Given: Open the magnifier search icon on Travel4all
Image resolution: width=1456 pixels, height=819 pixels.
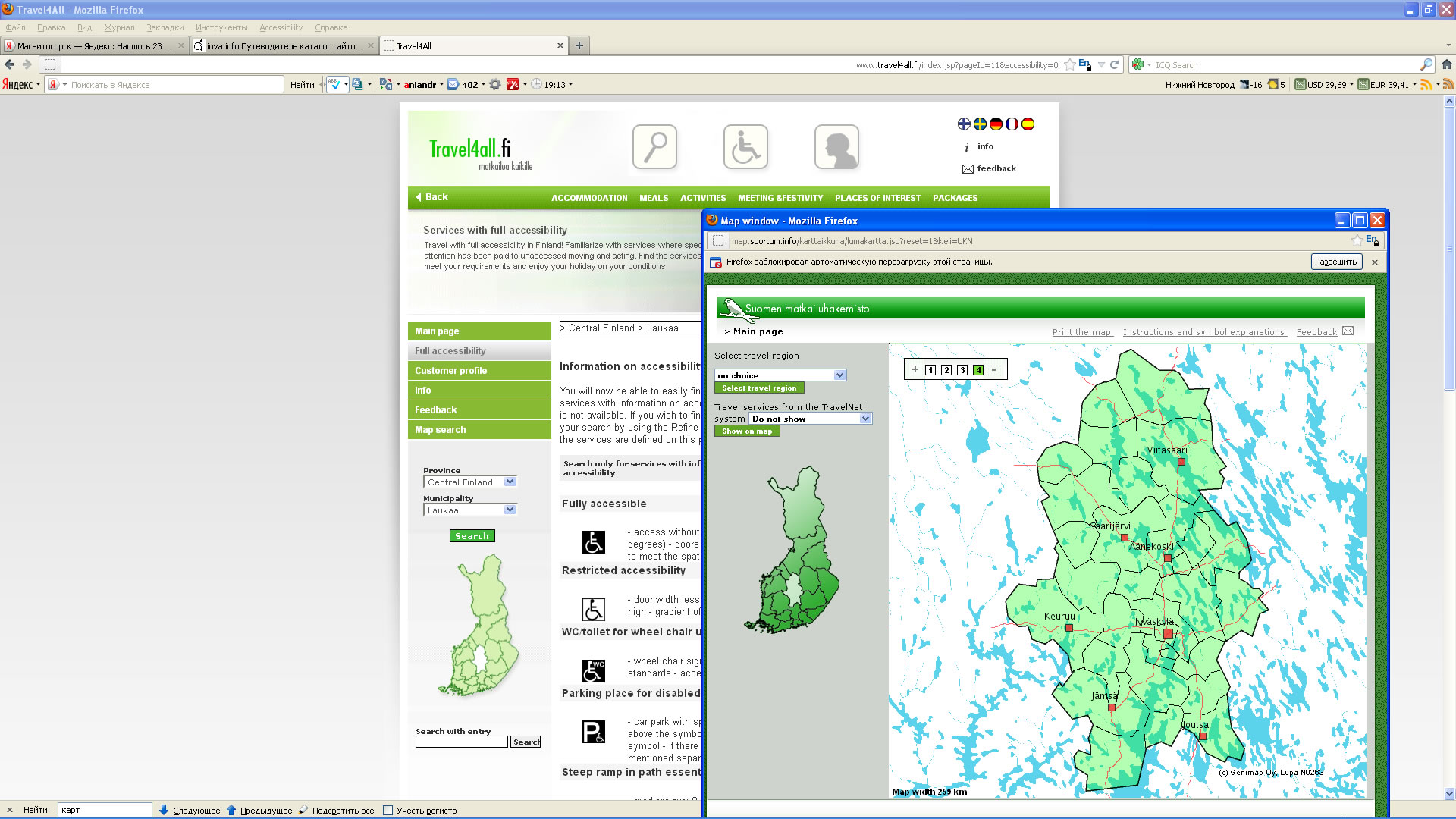Looking at the screenshot, I should (654, 147).
